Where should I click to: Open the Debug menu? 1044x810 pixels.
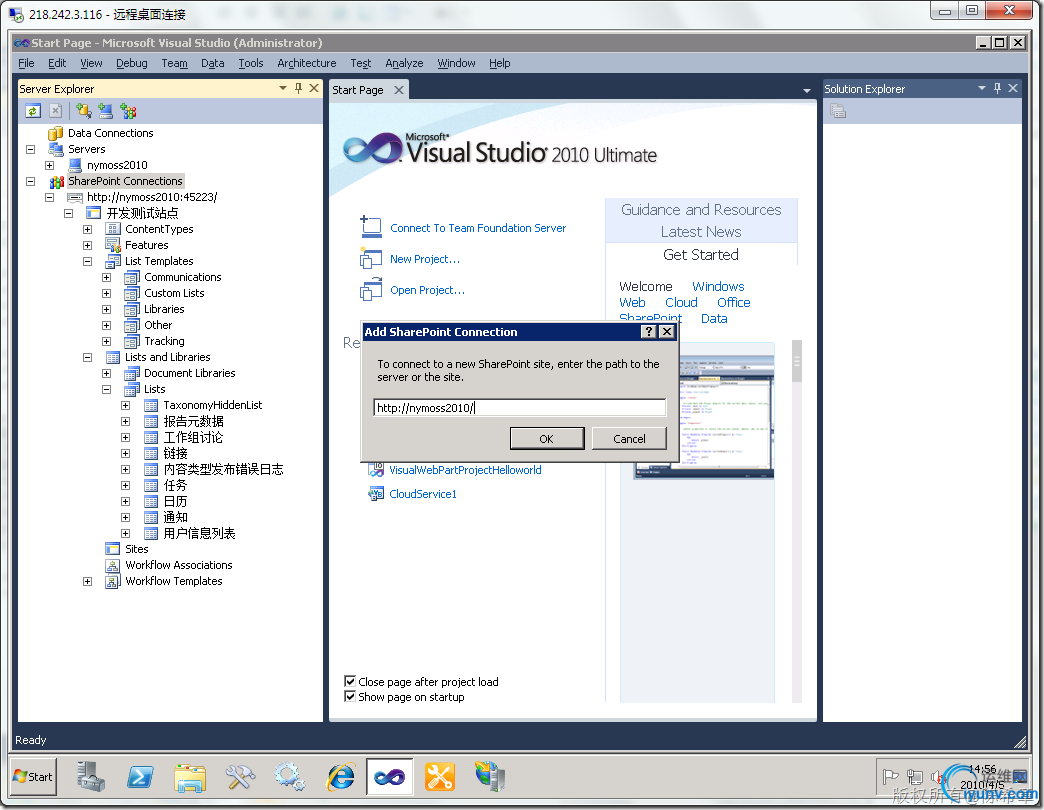(x=132, y=63)
